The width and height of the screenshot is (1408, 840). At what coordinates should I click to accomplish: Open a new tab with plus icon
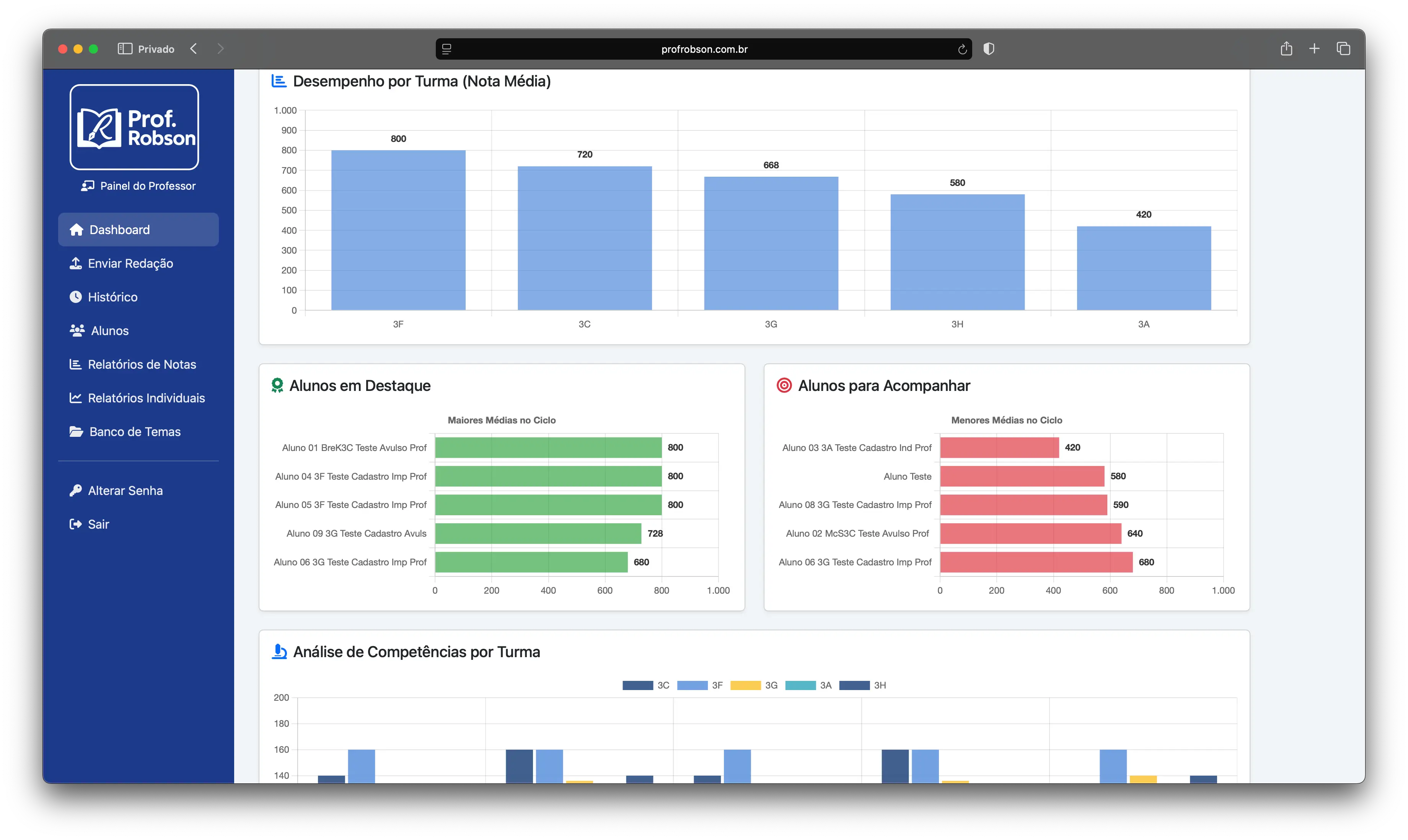click(x=1314, y=49)
